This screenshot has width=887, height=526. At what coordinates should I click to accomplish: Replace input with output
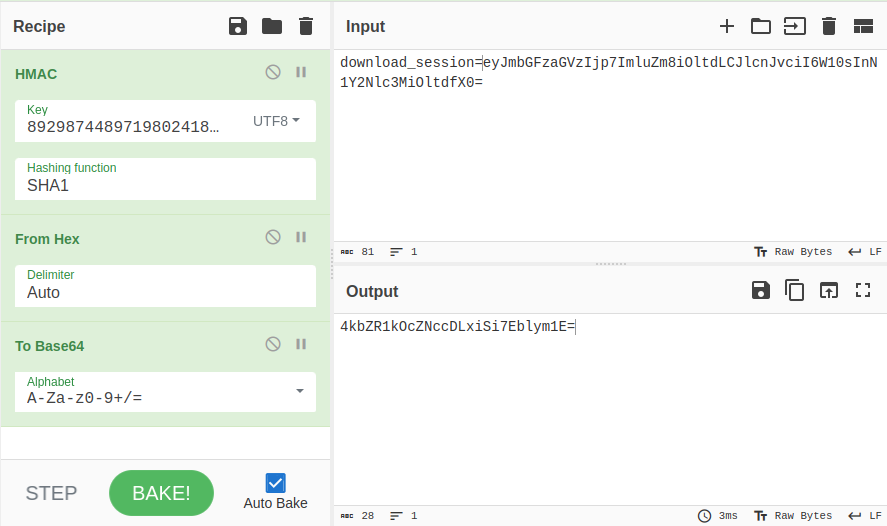(829, 290)
